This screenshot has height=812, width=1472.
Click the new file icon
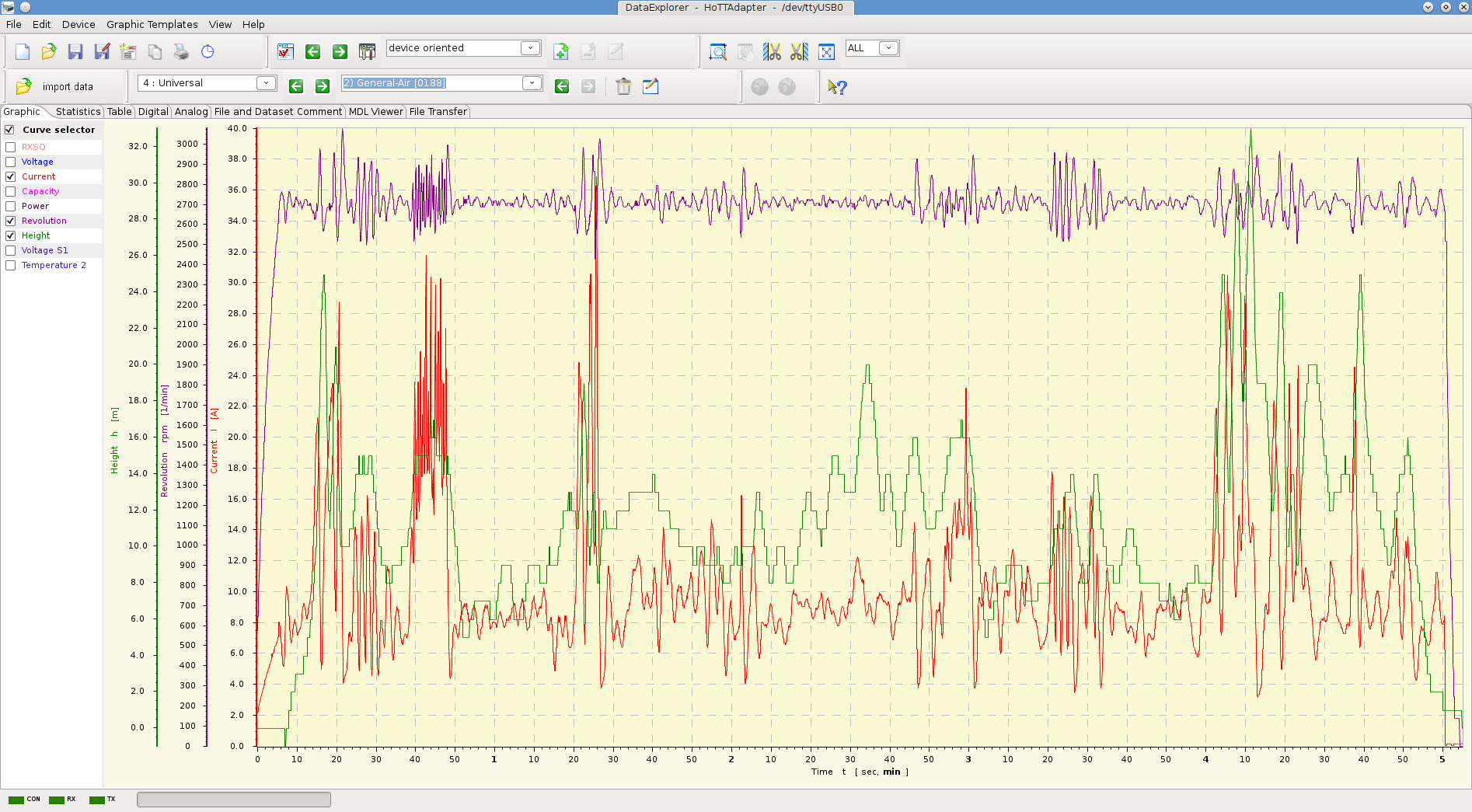pyautogui.click(x=22, y=52)
